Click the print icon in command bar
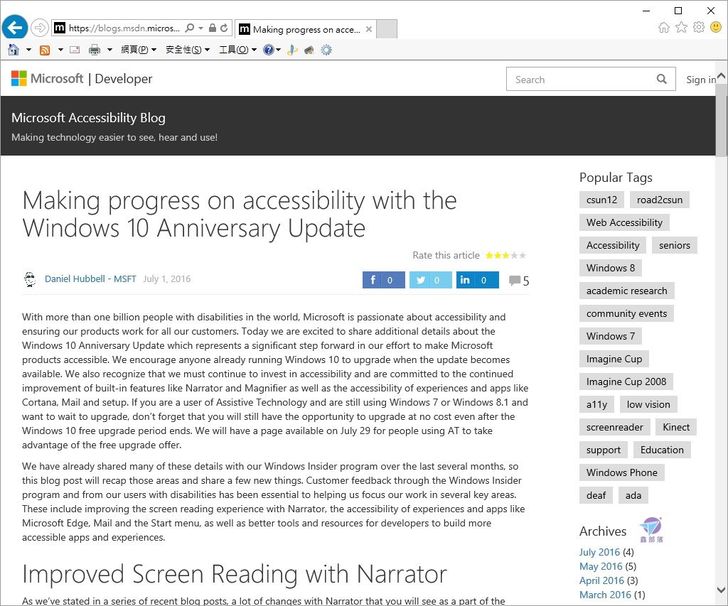 coord(94,49)
